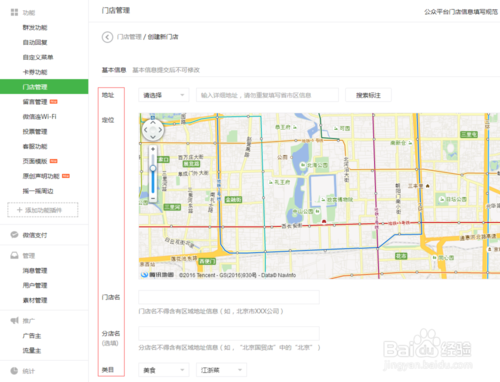
Task: Click the detailed address input field
Action: click(267, 95)
